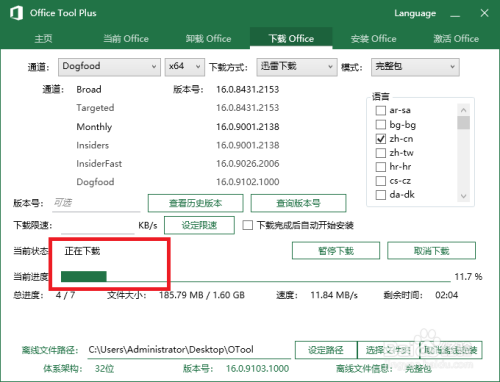Uncheck the zh-cn language checkbox
500x382 pixels.
[x=381, y=139]
